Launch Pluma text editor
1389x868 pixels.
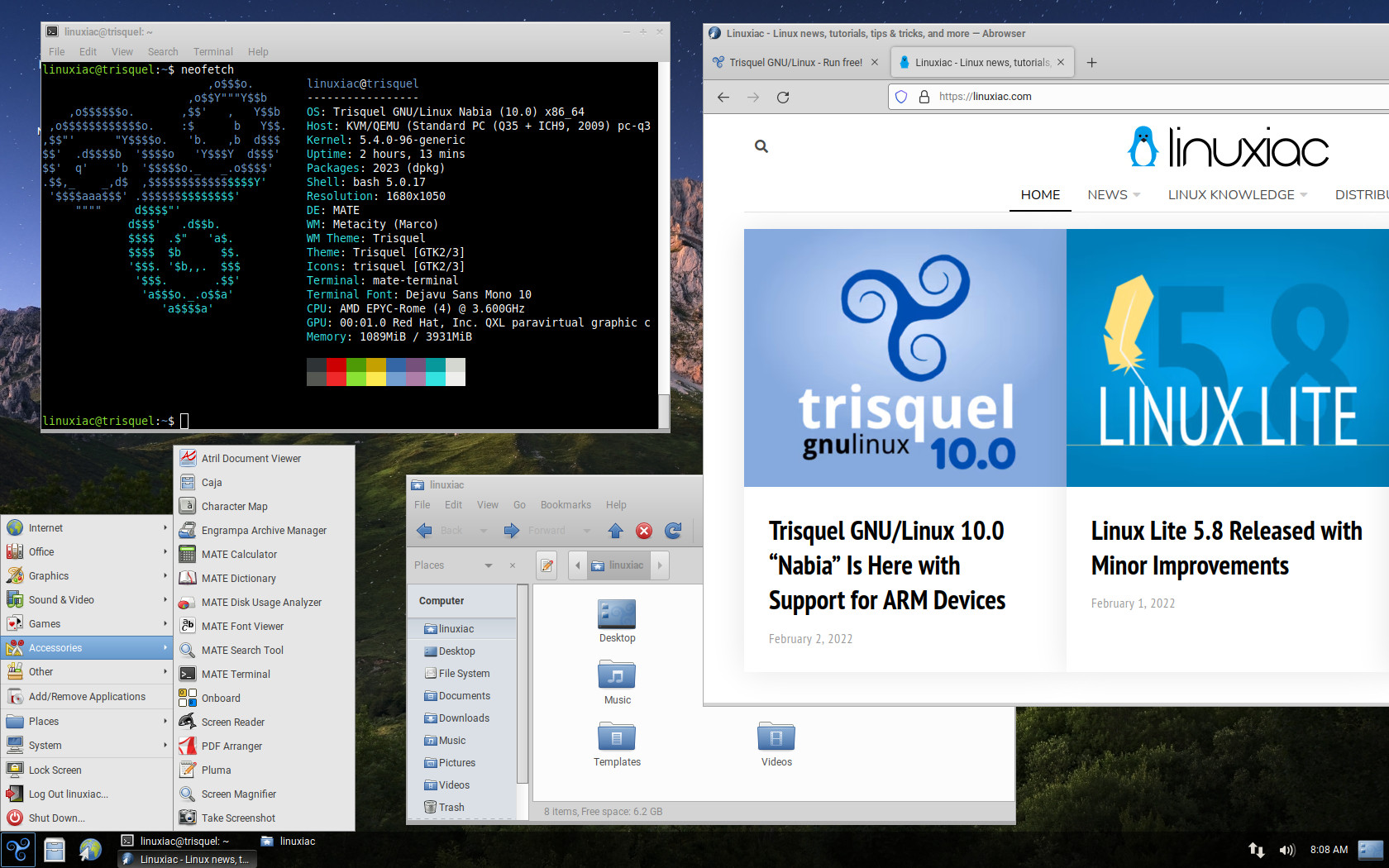tap(264, 770)
